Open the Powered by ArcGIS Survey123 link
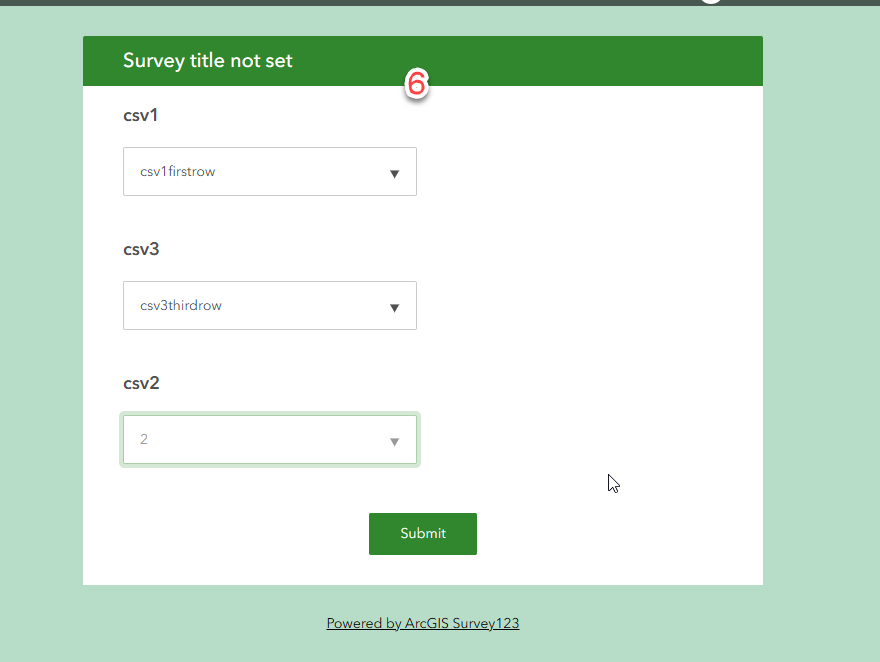This screenshot has width=880, height=662. [422, 623]
